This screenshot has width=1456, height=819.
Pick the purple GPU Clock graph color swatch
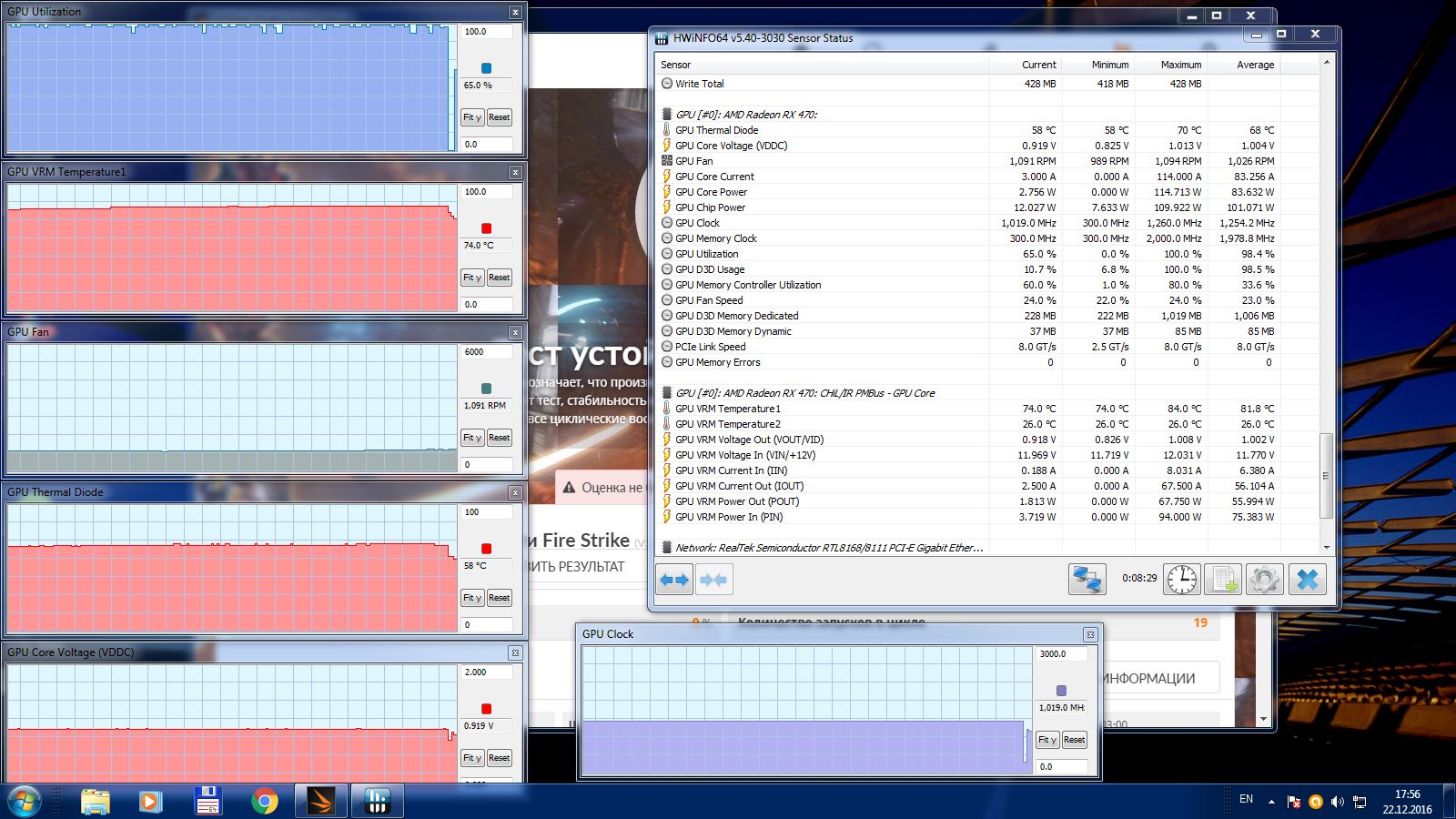[1061, 691]
